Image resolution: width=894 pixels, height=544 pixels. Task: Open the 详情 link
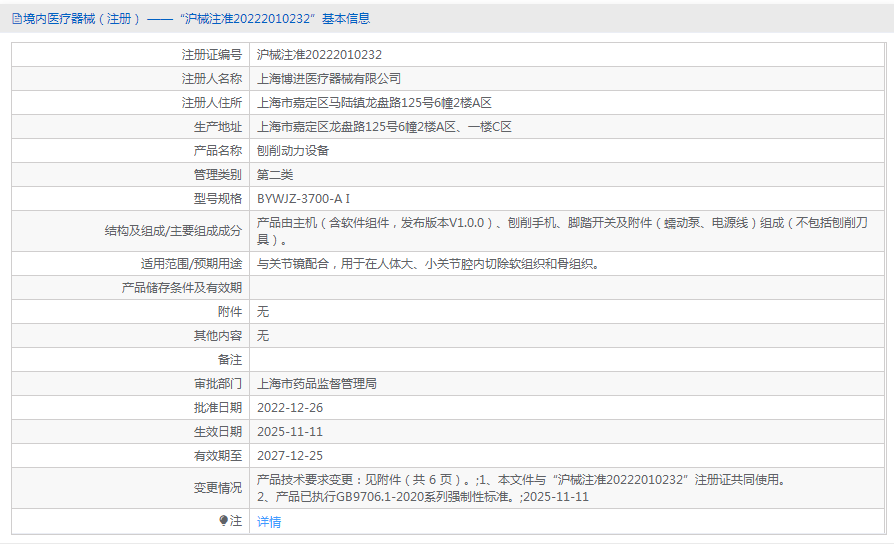tap(269, 522)
